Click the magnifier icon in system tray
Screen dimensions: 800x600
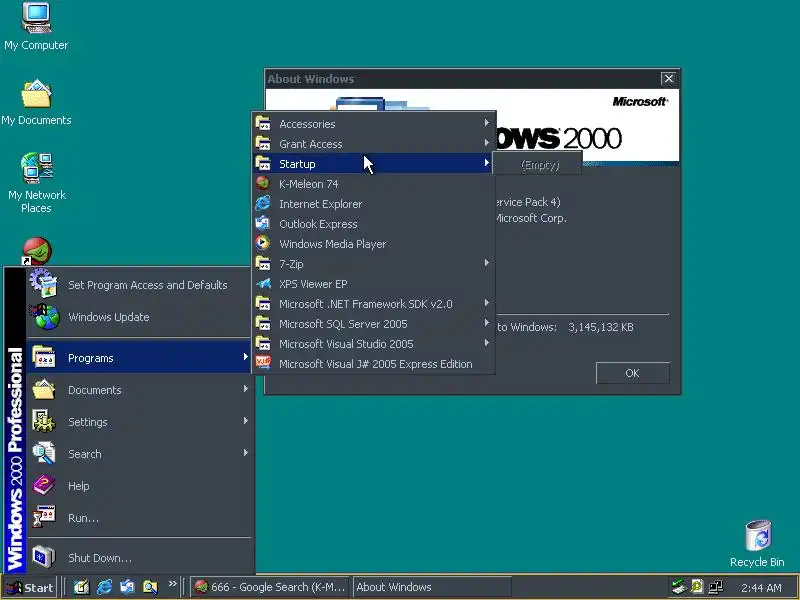coord(697,587)
